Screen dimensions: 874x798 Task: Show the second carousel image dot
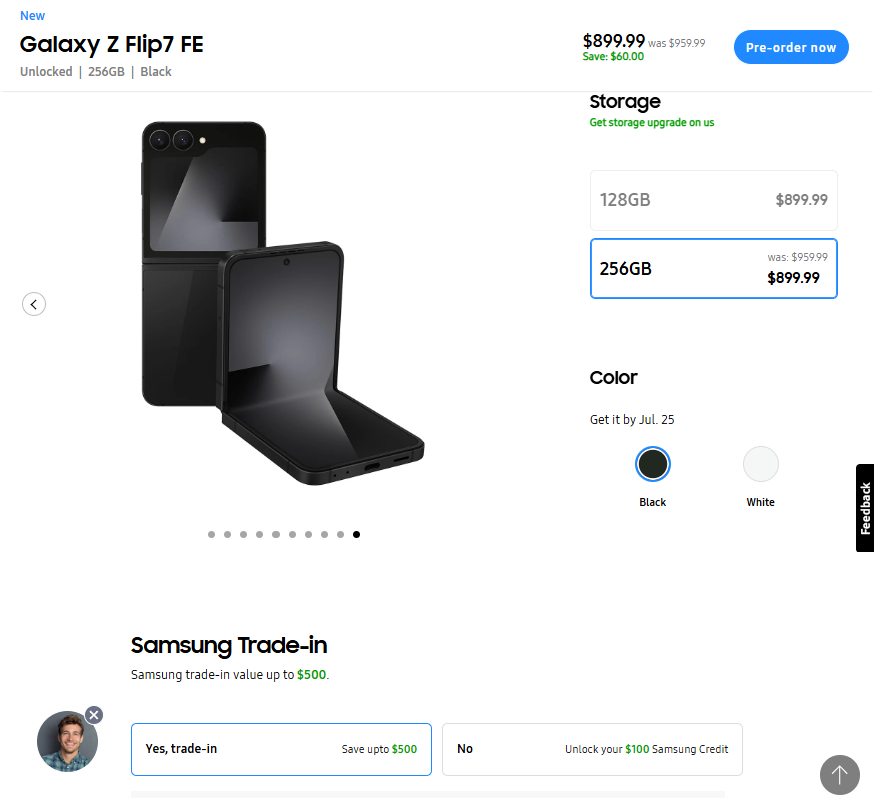228,535
